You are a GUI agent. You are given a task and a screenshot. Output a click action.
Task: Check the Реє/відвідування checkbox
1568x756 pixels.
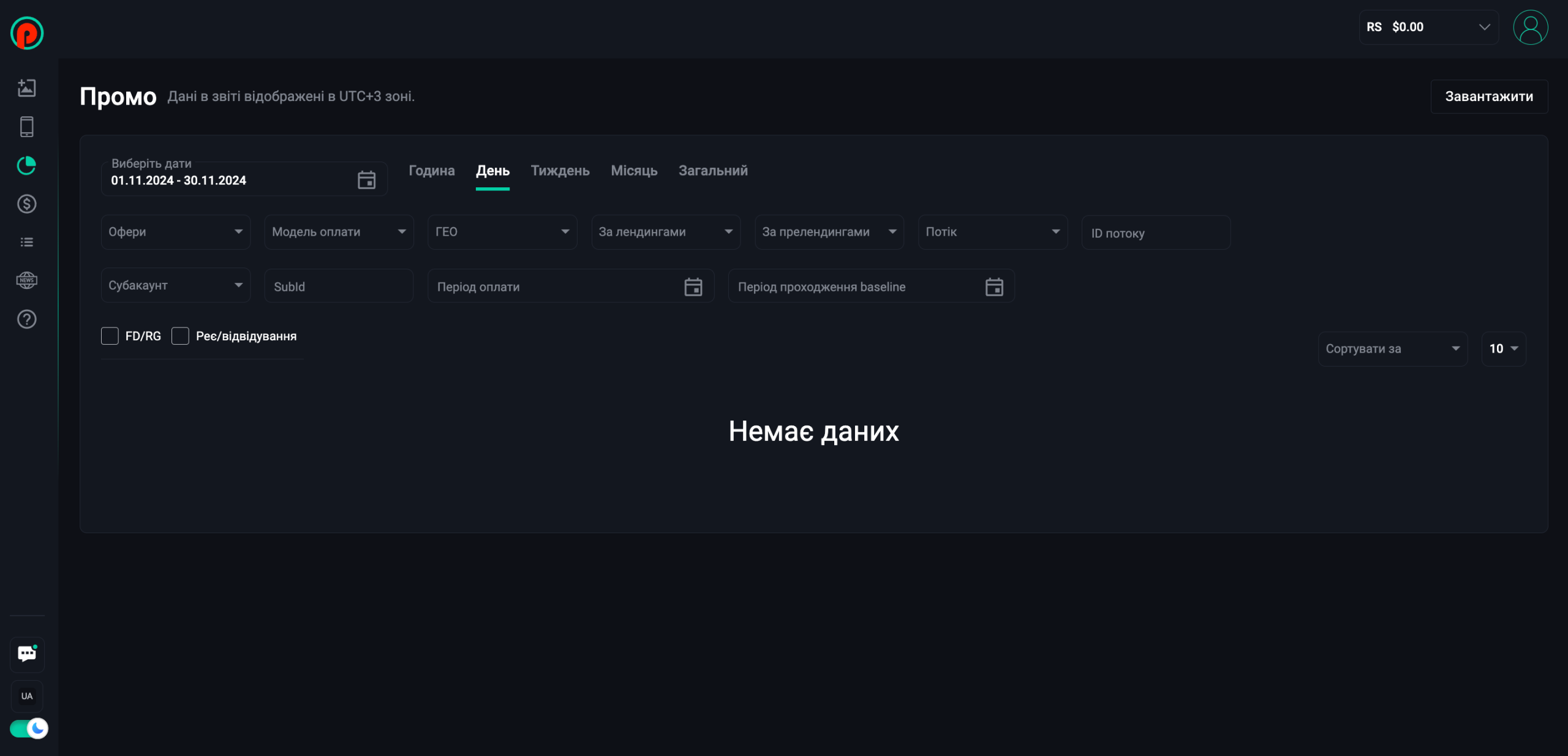coord(180,336)
